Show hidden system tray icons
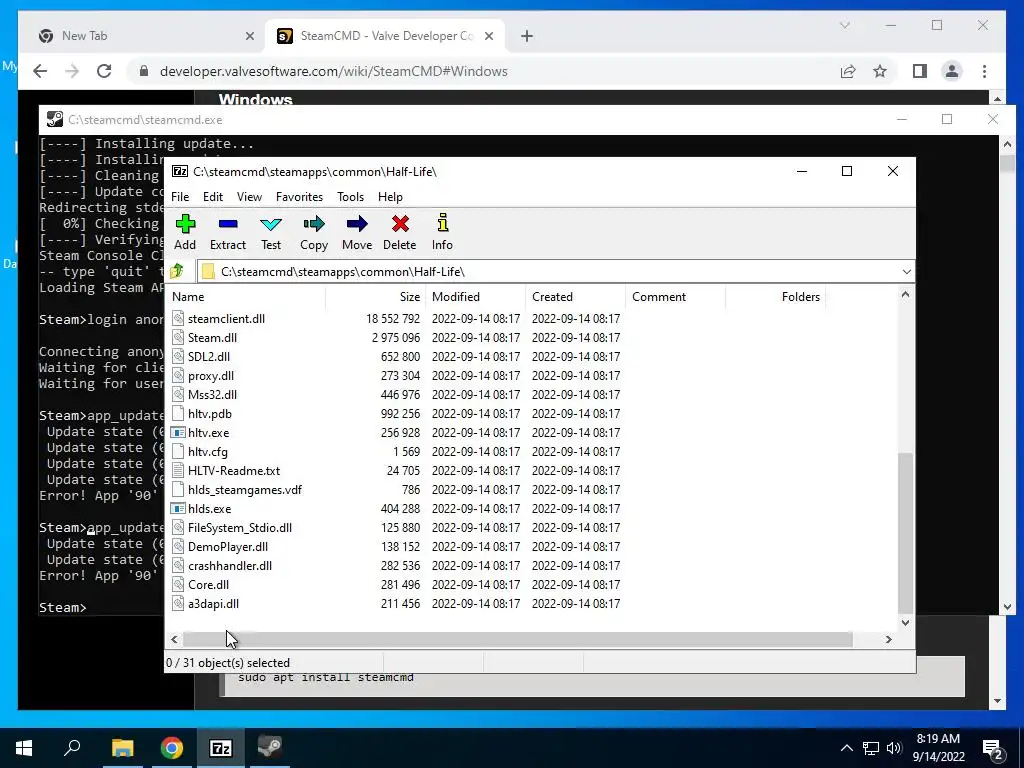 846,748
